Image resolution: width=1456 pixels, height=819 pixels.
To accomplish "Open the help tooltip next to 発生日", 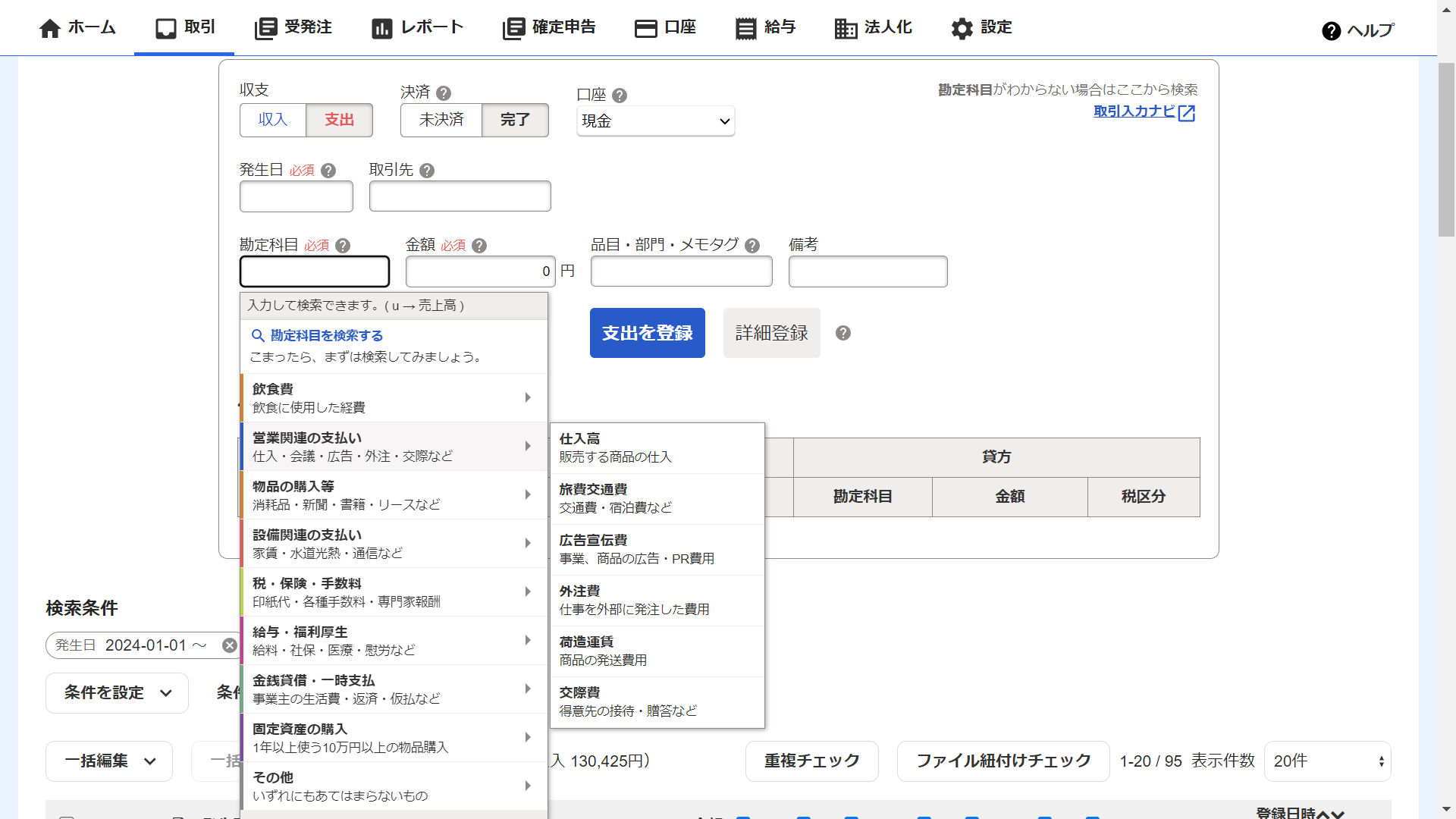I will (328, 171).
